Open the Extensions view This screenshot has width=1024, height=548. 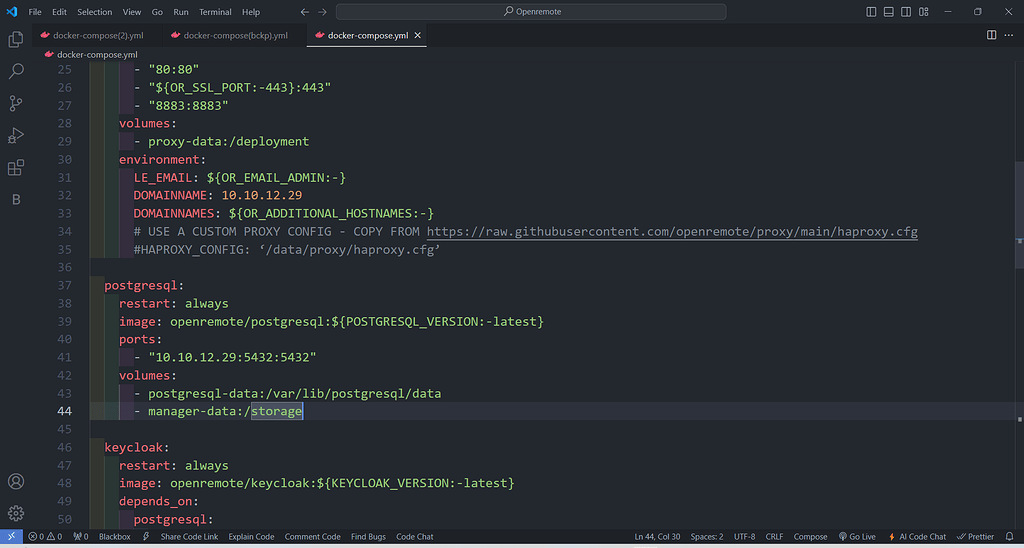click(16, 168)
